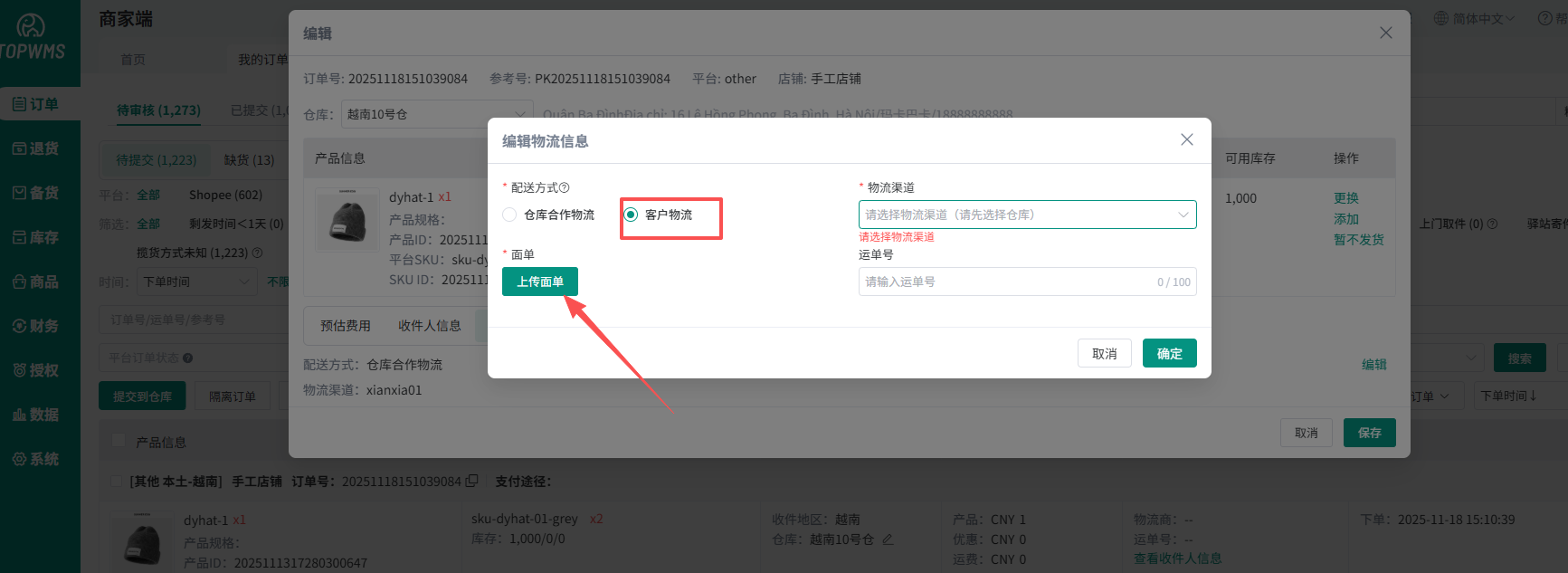Open 商品 in the sidebar

click(36, 282)
